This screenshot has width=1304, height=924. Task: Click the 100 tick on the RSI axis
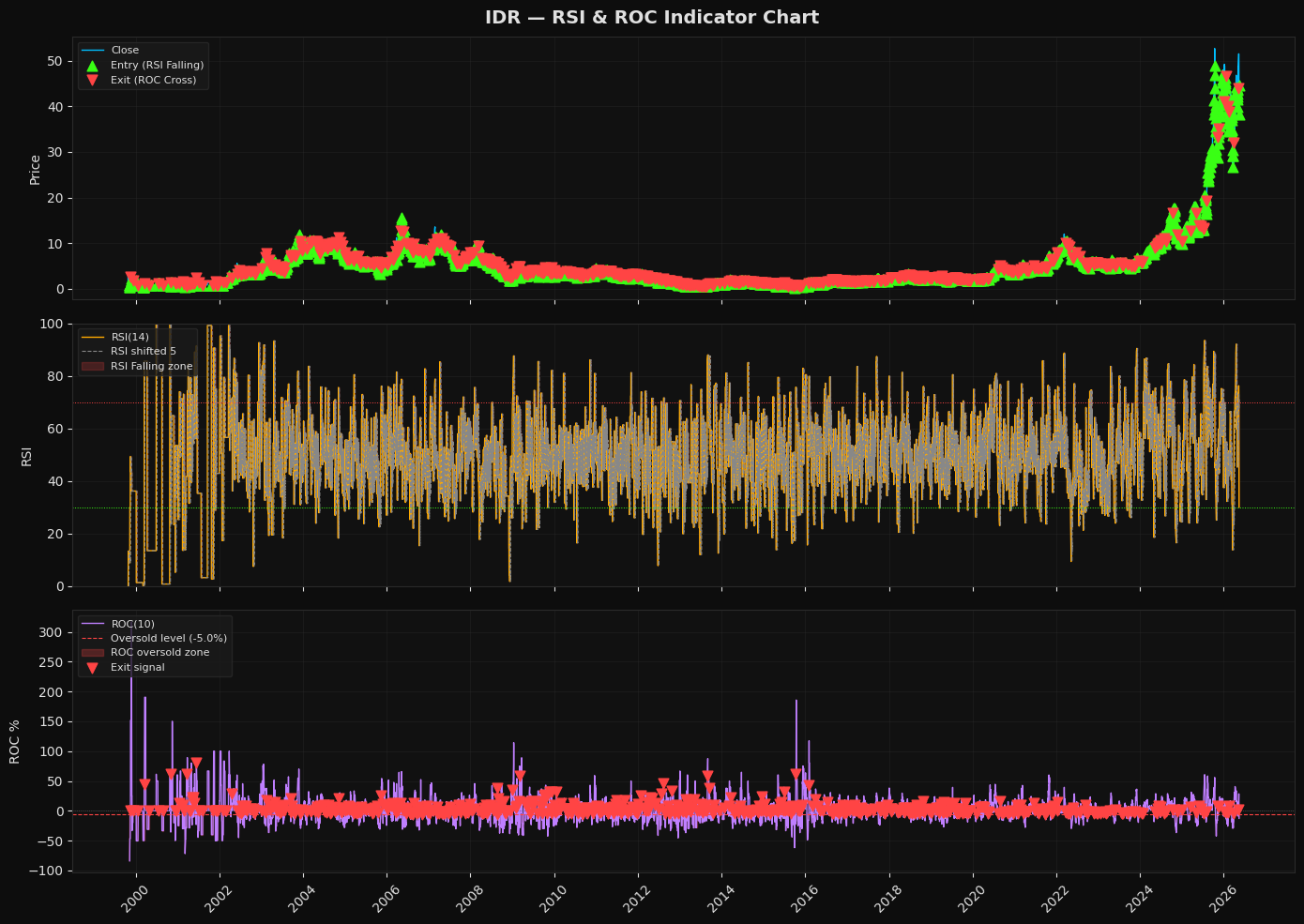52,325
